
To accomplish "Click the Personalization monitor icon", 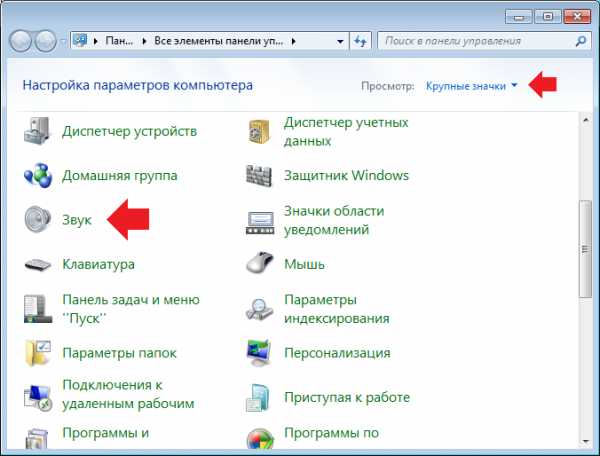I will [x=259, y=353].
